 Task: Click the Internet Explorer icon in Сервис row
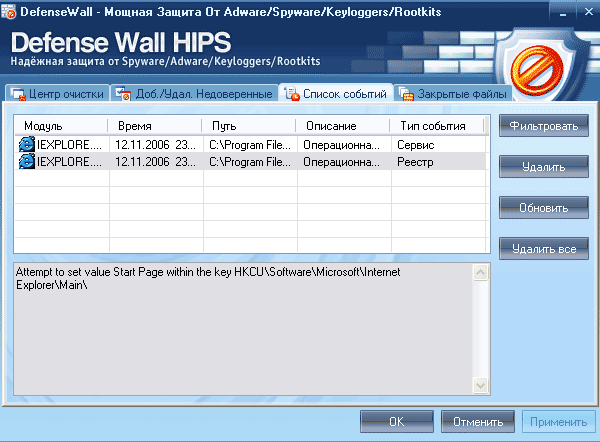point(26,144)
